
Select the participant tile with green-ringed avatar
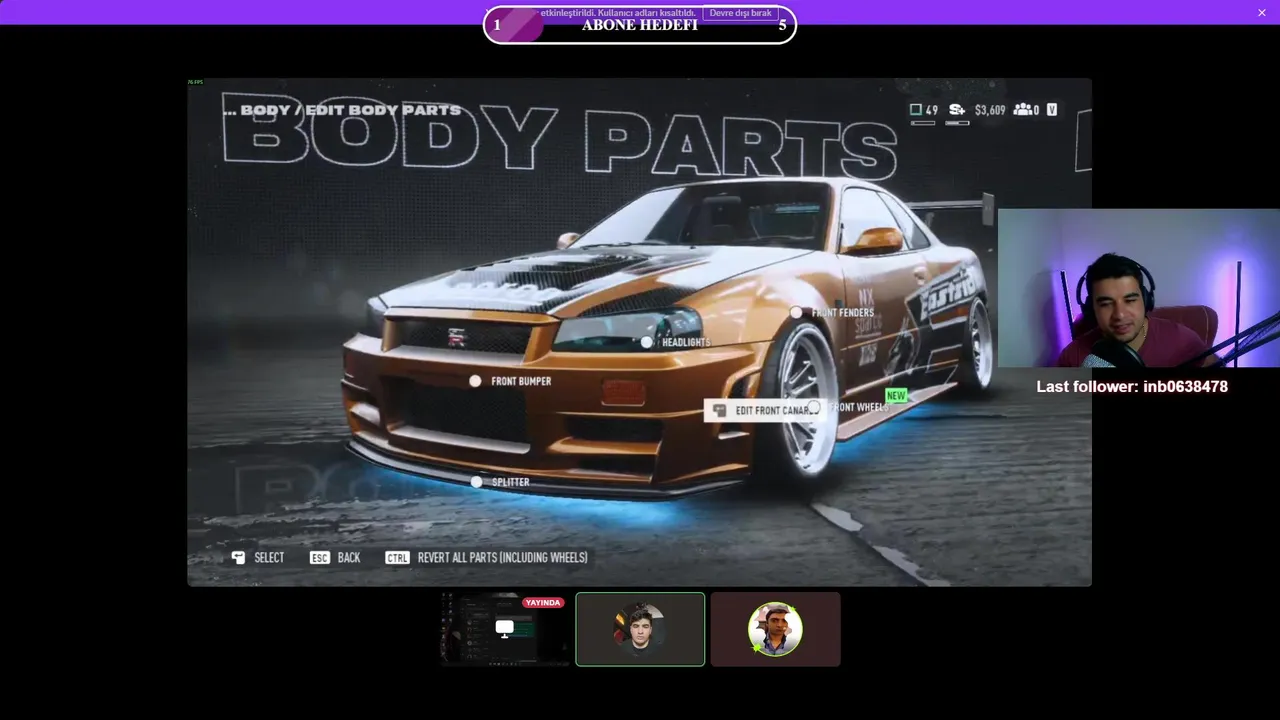[775, 629]
